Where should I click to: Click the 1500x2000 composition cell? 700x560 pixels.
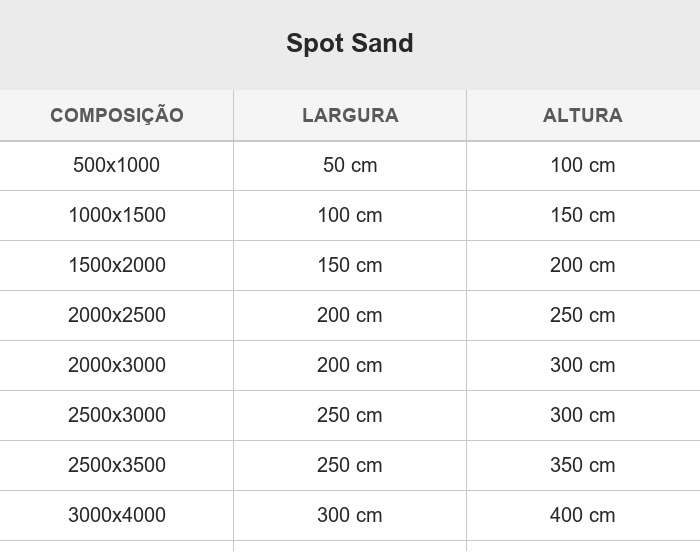pyautogui.click(x=117, y=266)
